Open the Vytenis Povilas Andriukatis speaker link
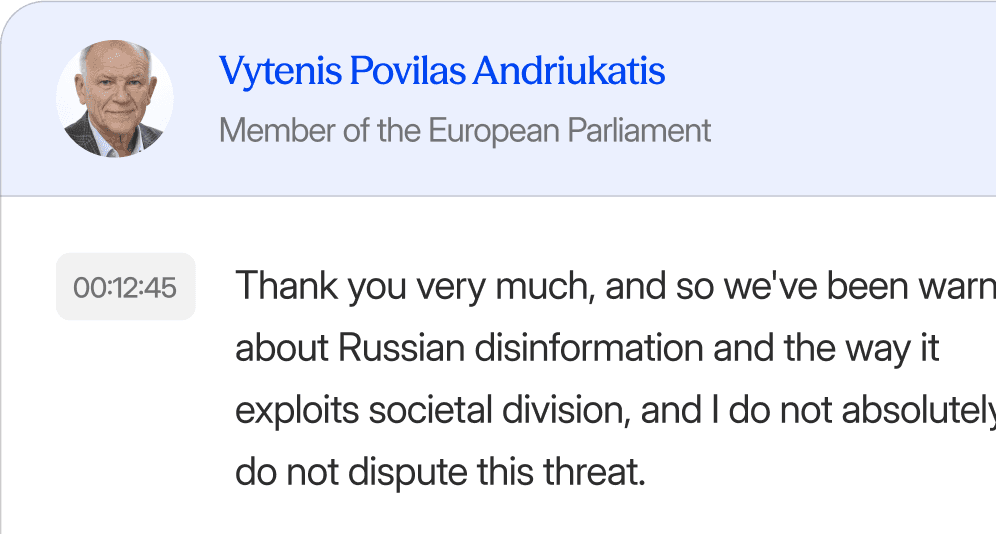The height and width of the screenshot is (534, 996). 442,70
